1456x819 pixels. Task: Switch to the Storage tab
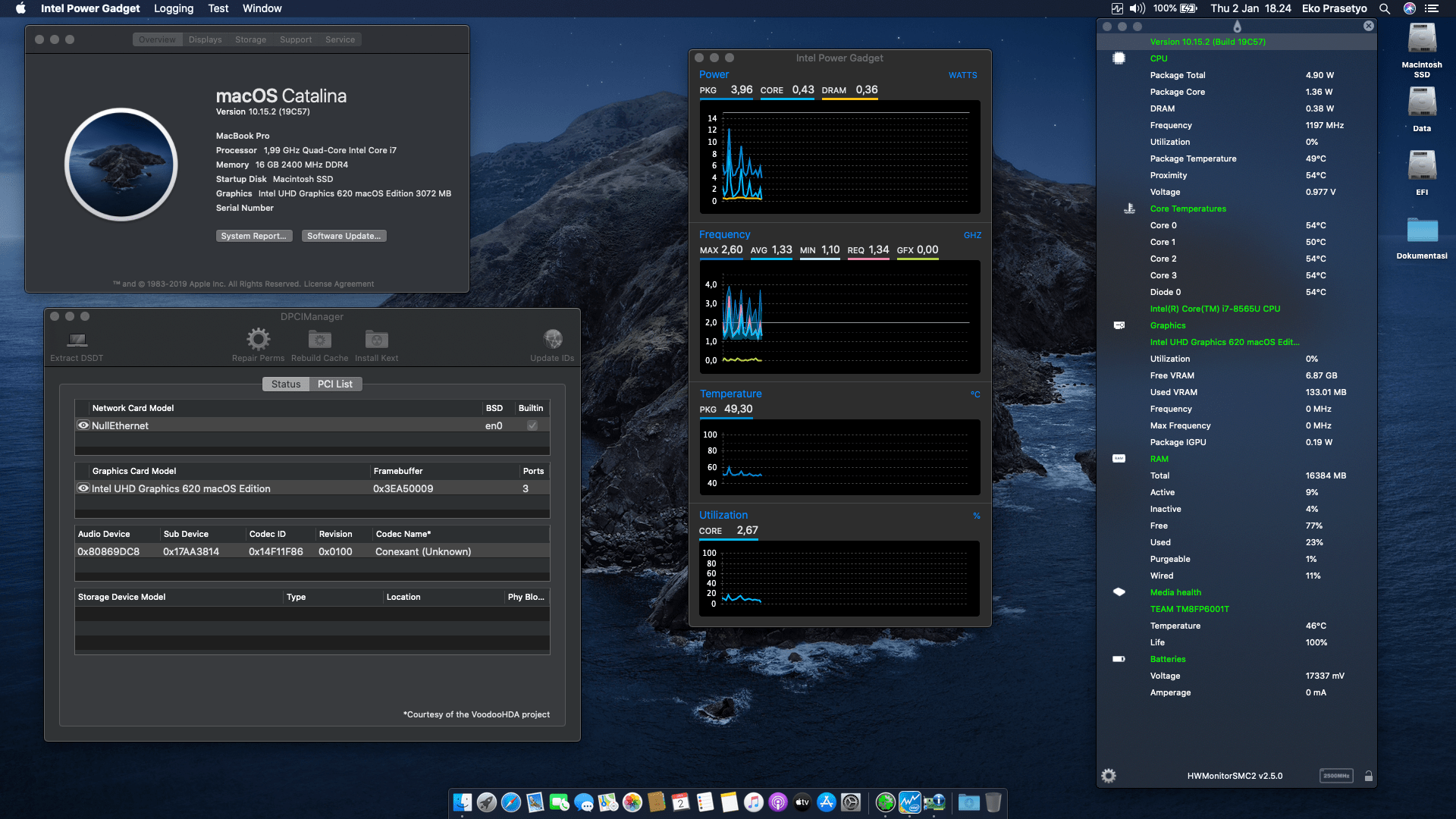251,39
